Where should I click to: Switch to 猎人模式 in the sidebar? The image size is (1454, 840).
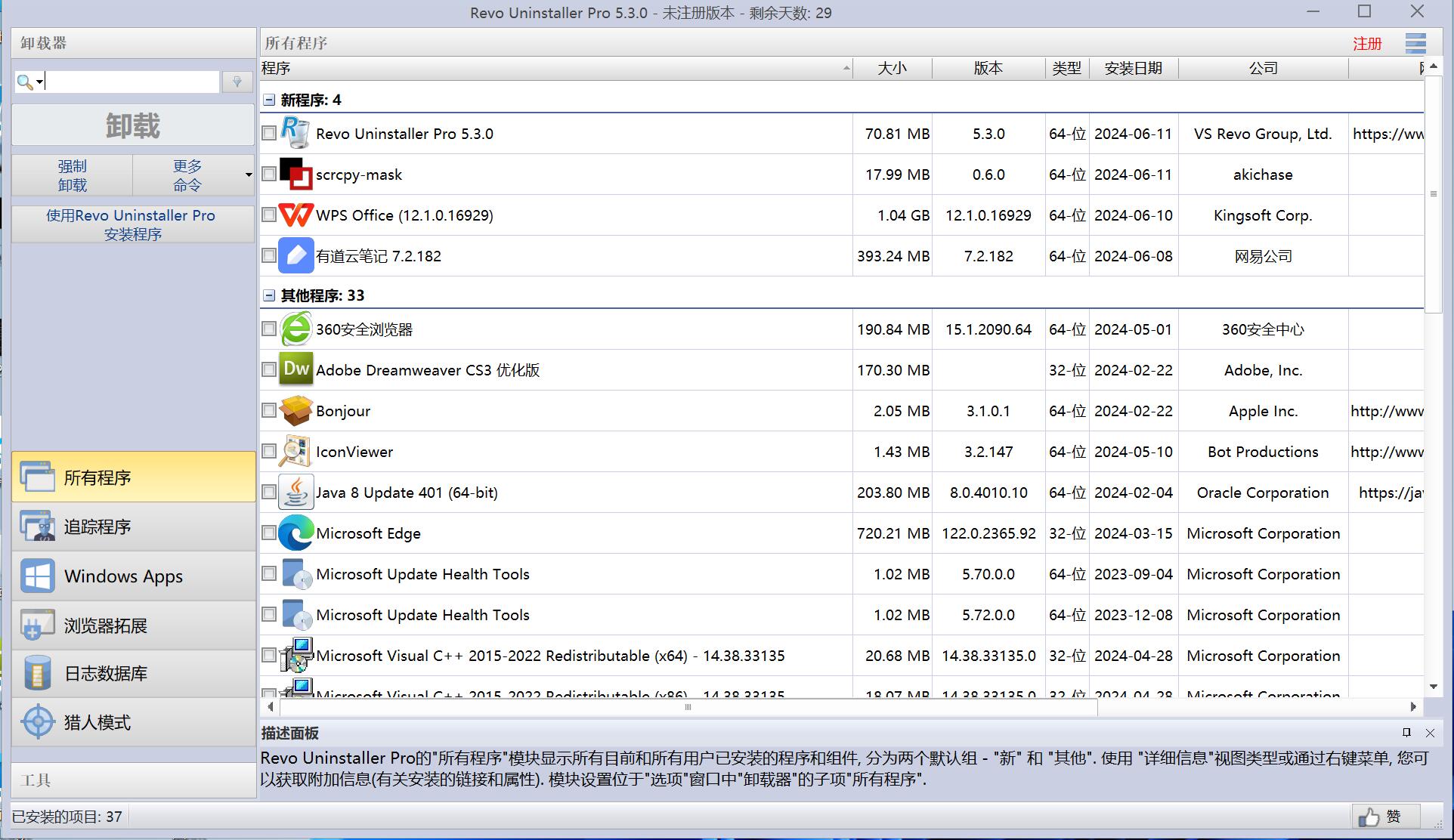pyautogui.click(x=134, y=722)
